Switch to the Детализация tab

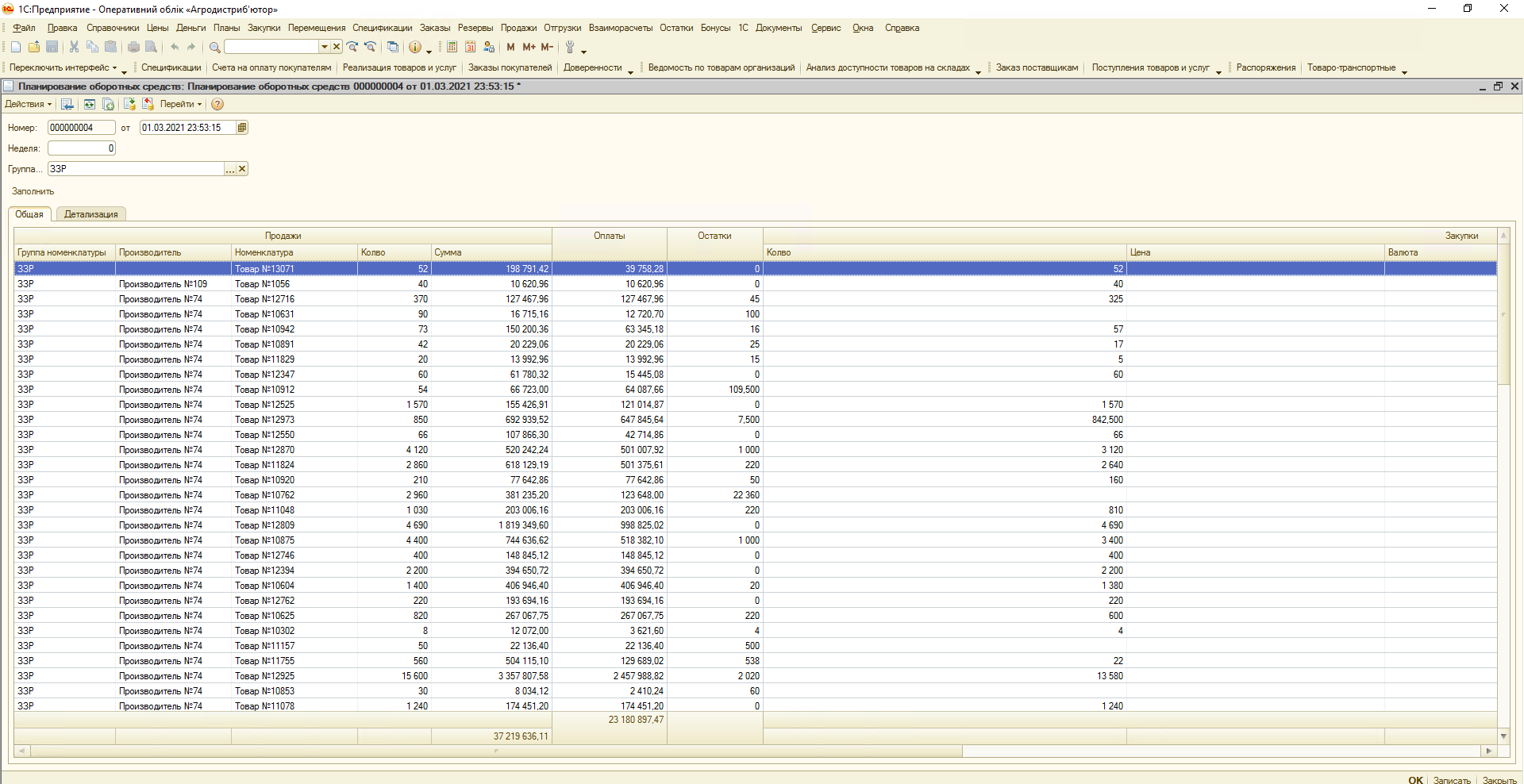90,214
